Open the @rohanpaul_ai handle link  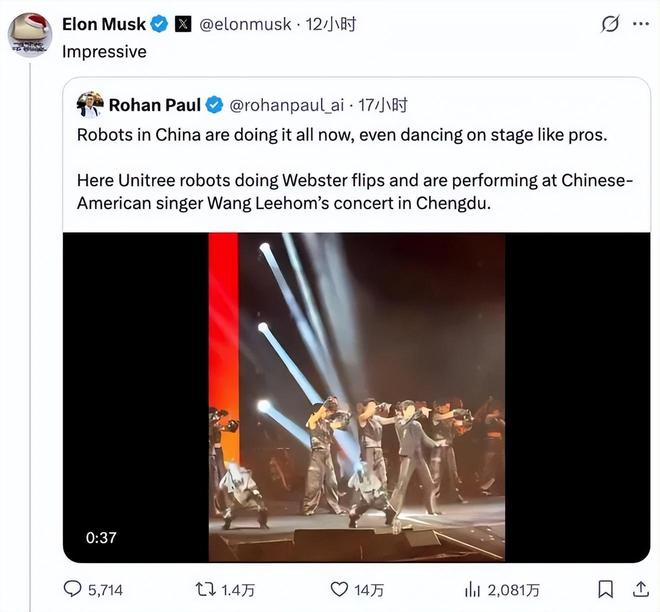(289, 105)
